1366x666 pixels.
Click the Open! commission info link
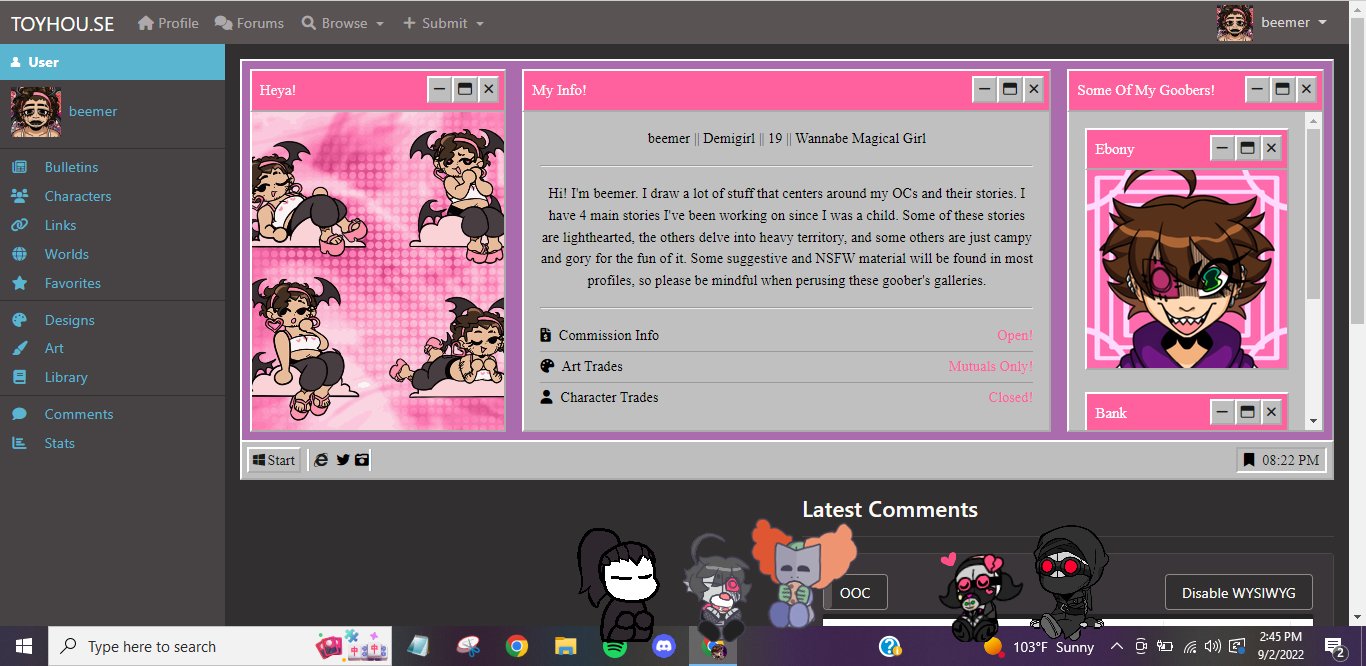point(1014,335)
